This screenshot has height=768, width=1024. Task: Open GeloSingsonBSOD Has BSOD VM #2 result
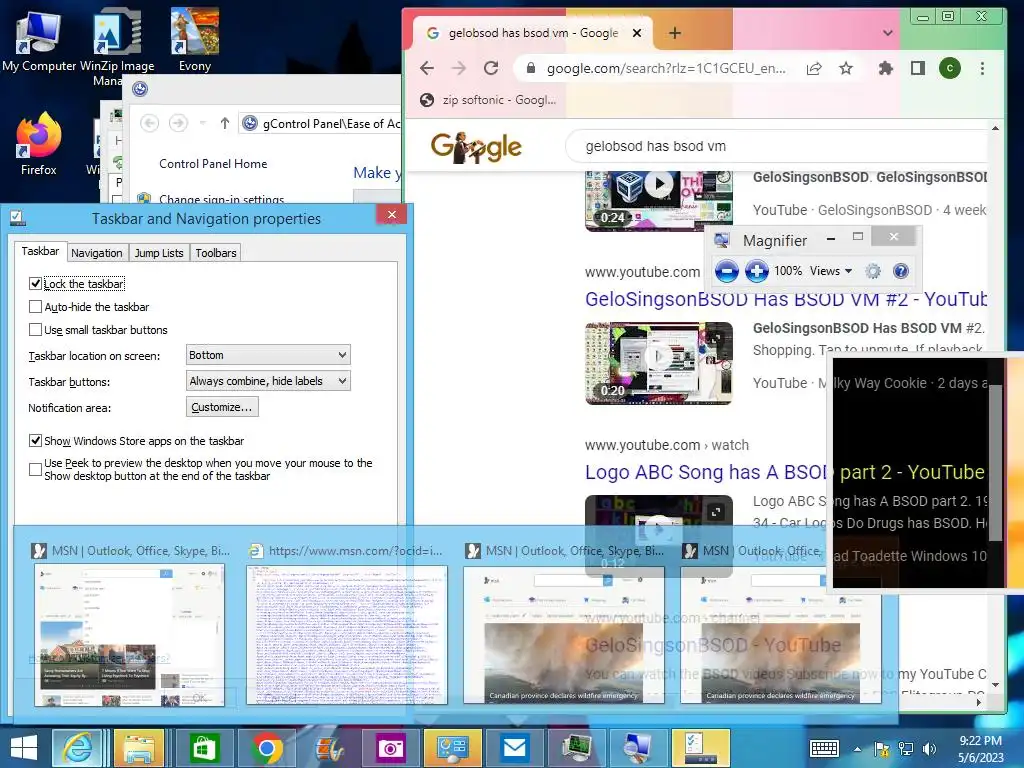pyautogui.click(x=786, y=298)
